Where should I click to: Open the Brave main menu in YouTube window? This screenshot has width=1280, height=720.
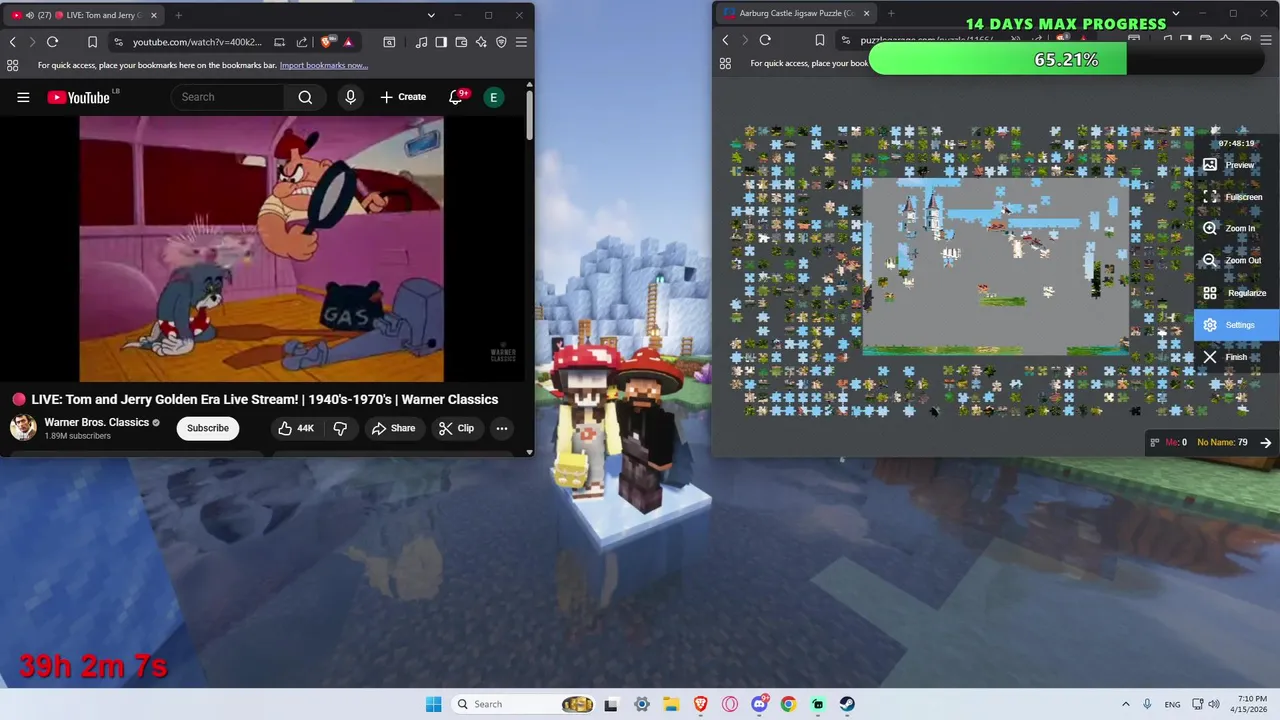pyautogui.click(x=521, y=42)
